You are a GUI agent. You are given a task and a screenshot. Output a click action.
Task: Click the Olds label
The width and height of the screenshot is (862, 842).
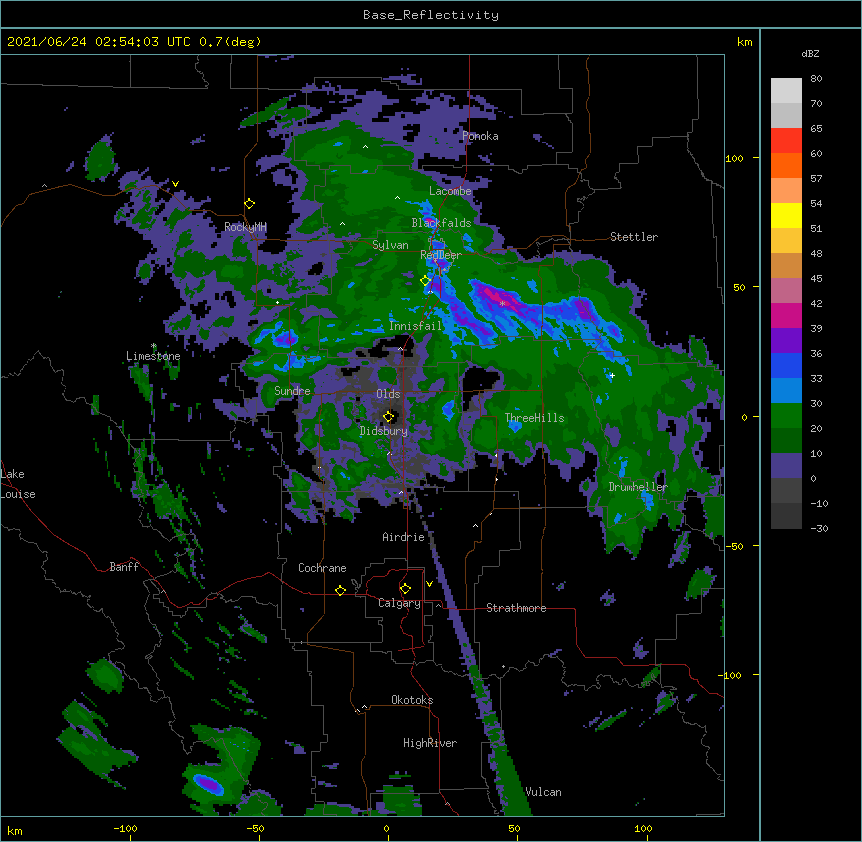pos(388,394)
